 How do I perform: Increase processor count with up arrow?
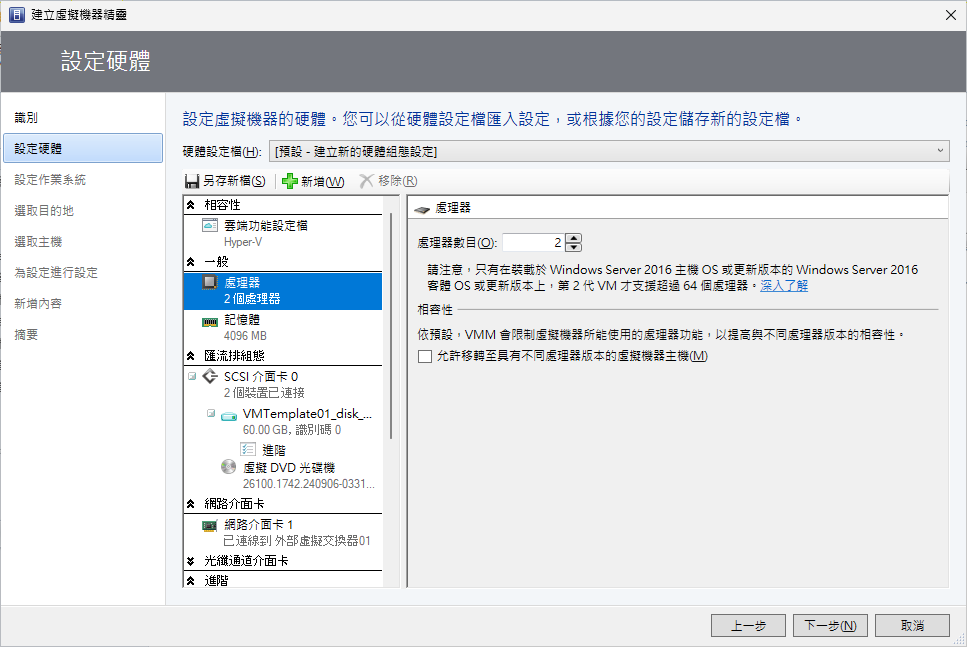point(573,238)
